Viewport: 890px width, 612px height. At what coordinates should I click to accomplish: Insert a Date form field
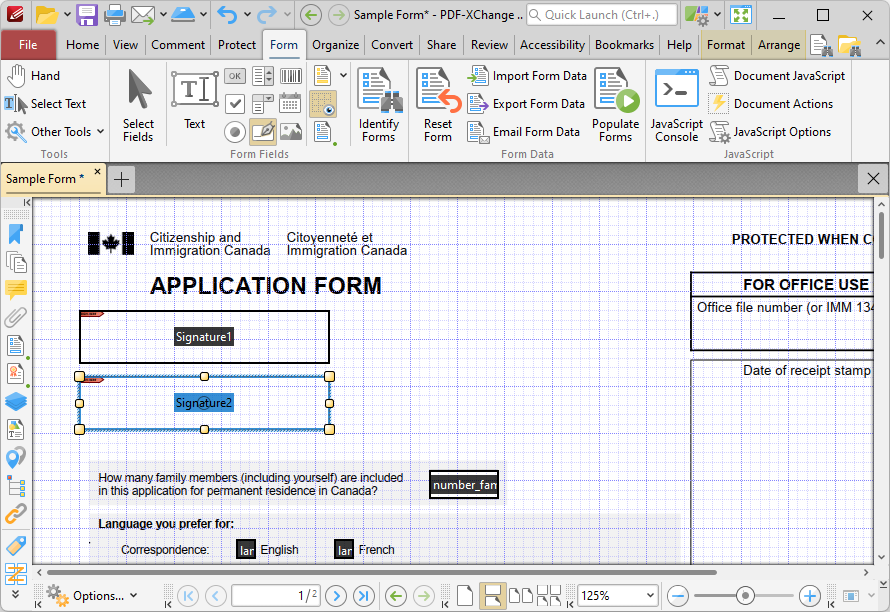click(x=291, y=103)
